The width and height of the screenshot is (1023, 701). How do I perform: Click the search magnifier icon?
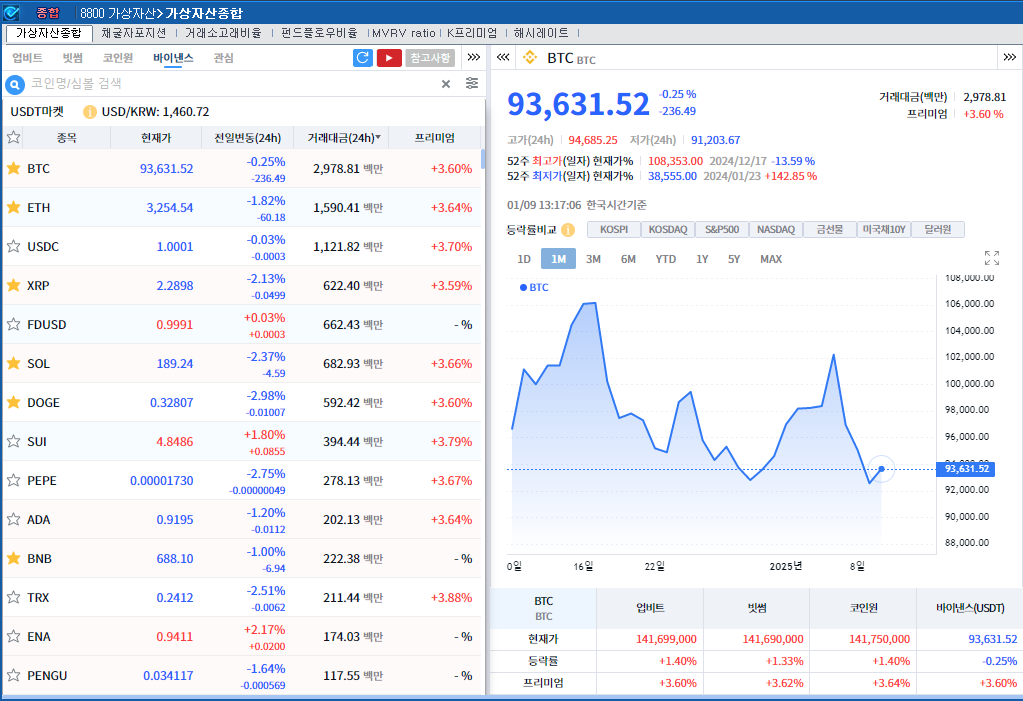point(15,84)
